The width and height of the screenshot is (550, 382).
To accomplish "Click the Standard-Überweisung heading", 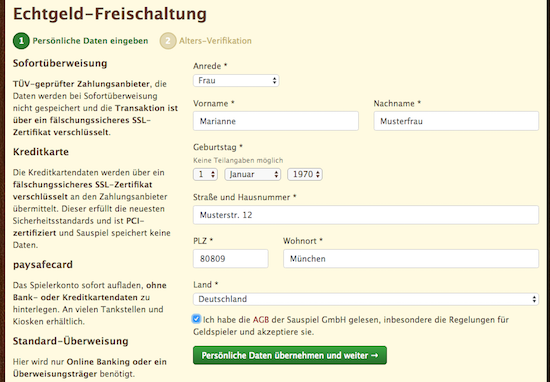I will coord(71,341).
